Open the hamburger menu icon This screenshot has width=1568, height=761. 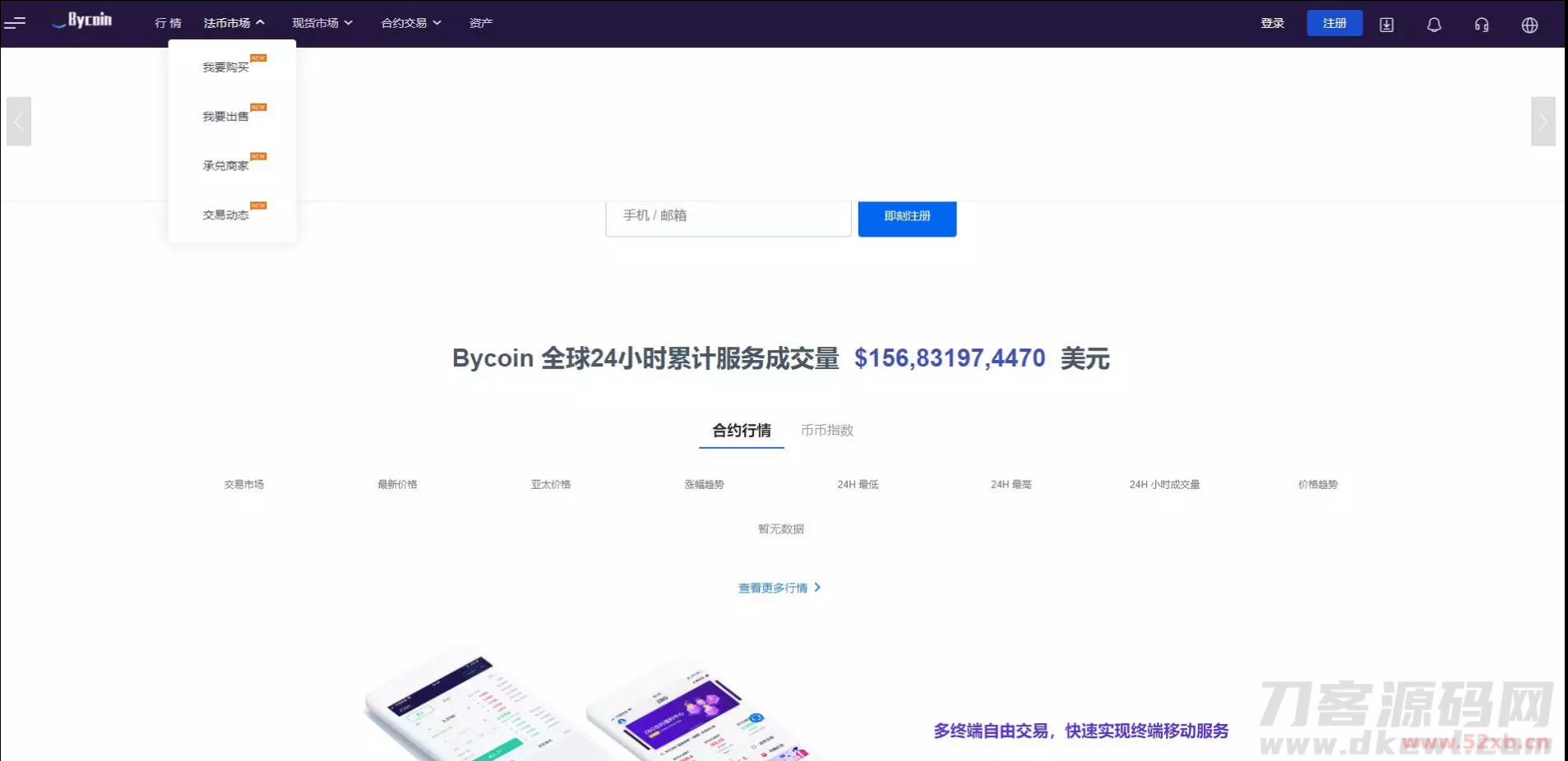tap(15, 23)
